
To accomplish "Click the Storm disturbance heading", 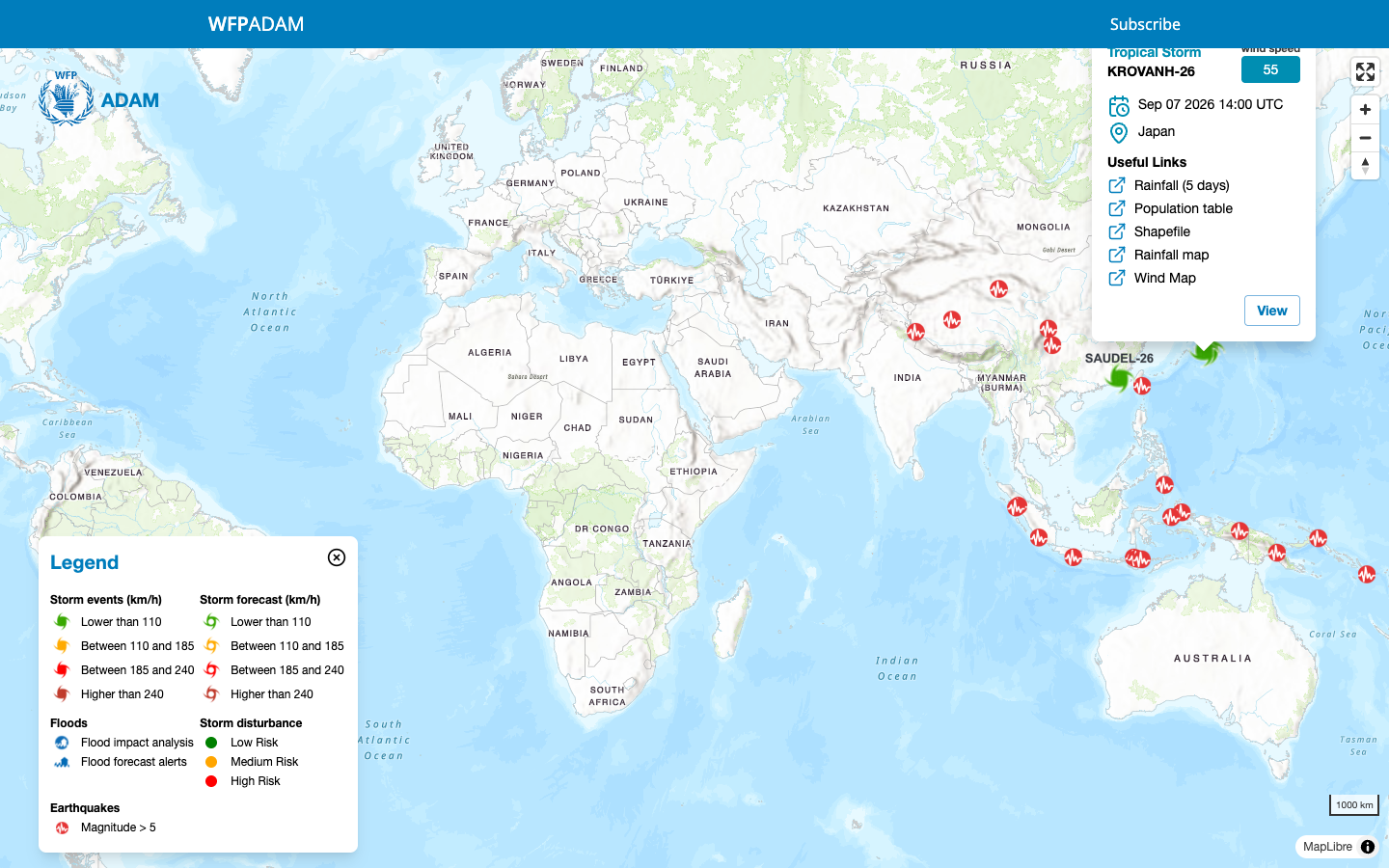I will (251, 723).
